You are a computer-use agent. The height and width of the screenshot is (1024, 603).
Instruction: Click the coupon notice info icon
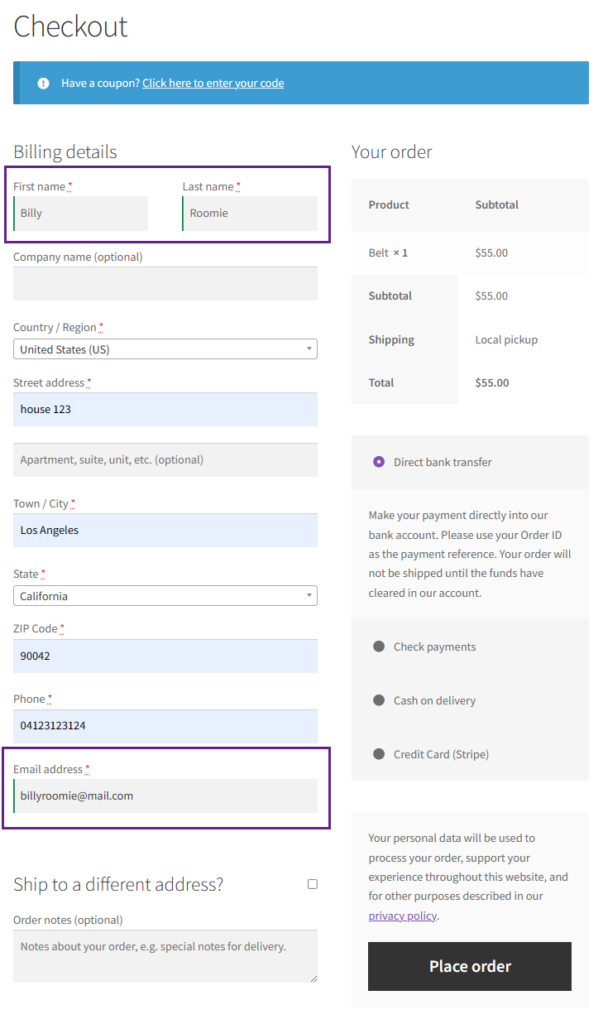pos(43,83)
